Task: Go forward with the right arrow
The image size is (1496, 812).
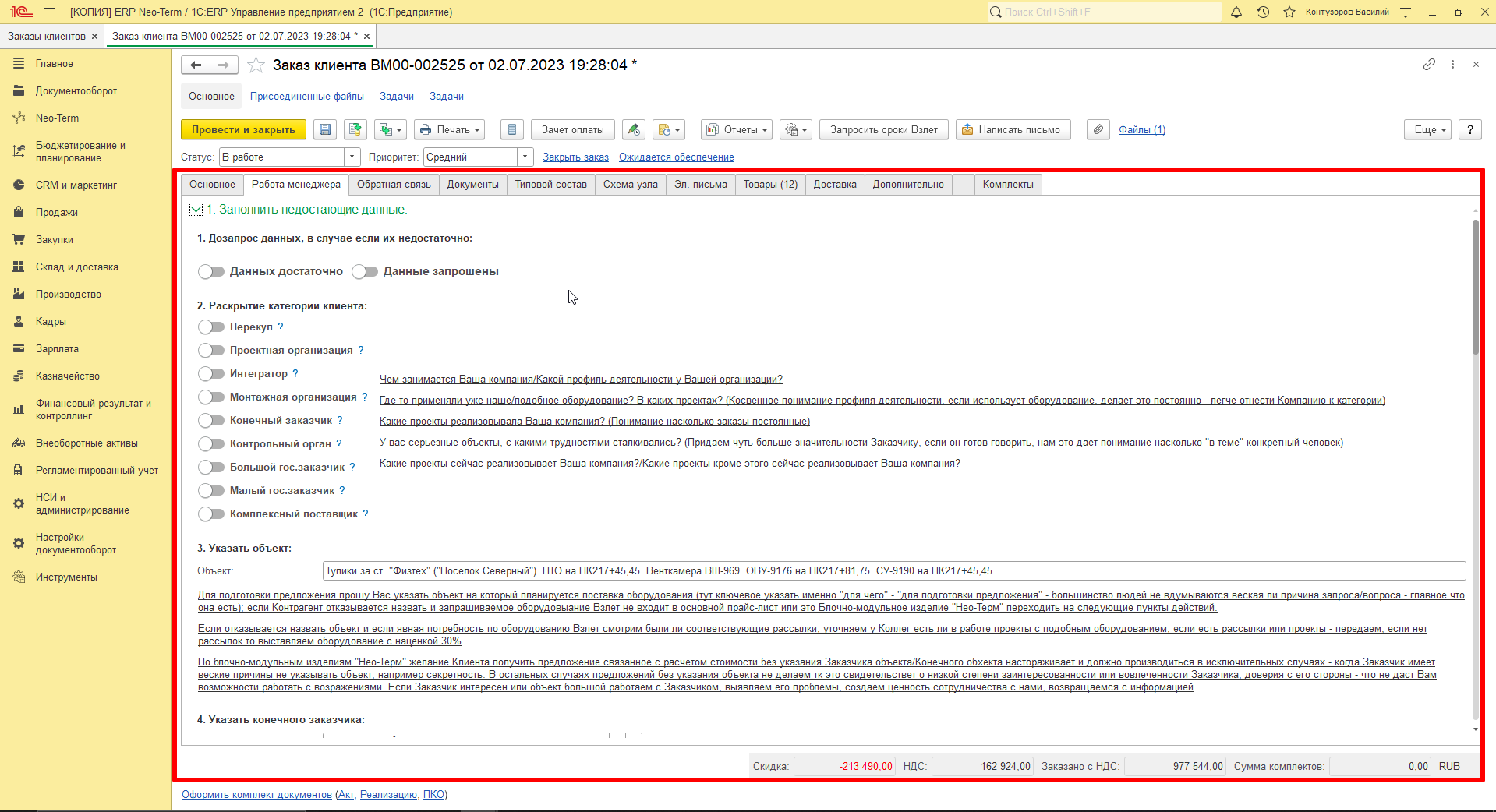Action: pos(224,65)
